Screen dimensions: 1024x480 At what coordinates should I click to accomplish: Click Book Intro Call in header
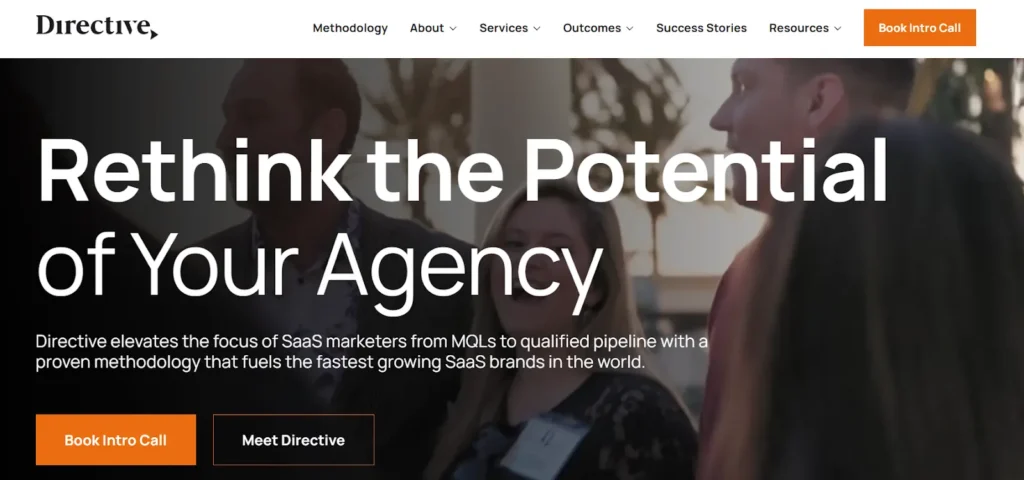click(x=920, y=27)
